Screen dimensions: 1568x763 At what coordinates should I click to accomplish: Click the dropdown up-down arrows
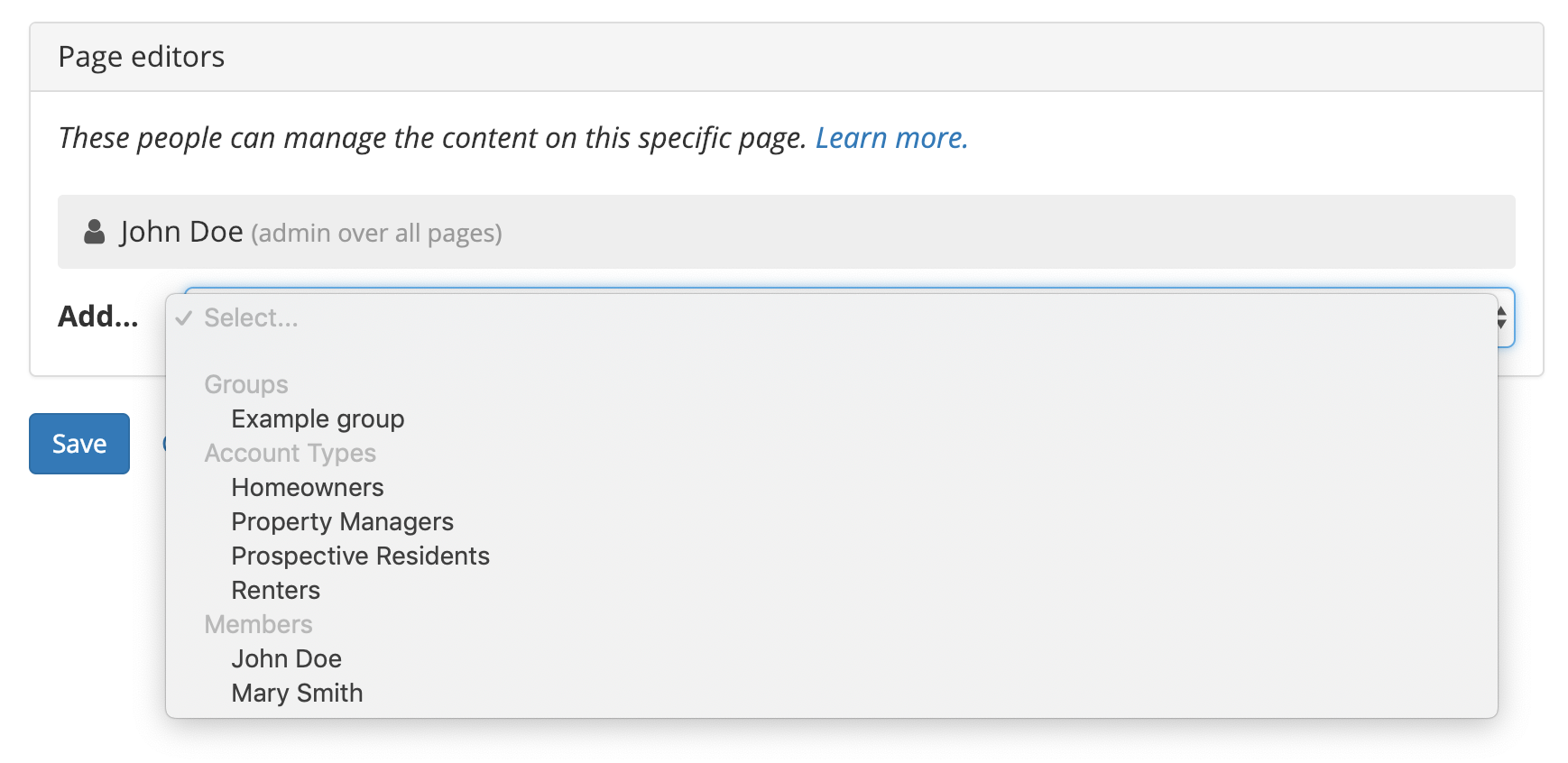pyautogui.click(x=1501, y=317)
